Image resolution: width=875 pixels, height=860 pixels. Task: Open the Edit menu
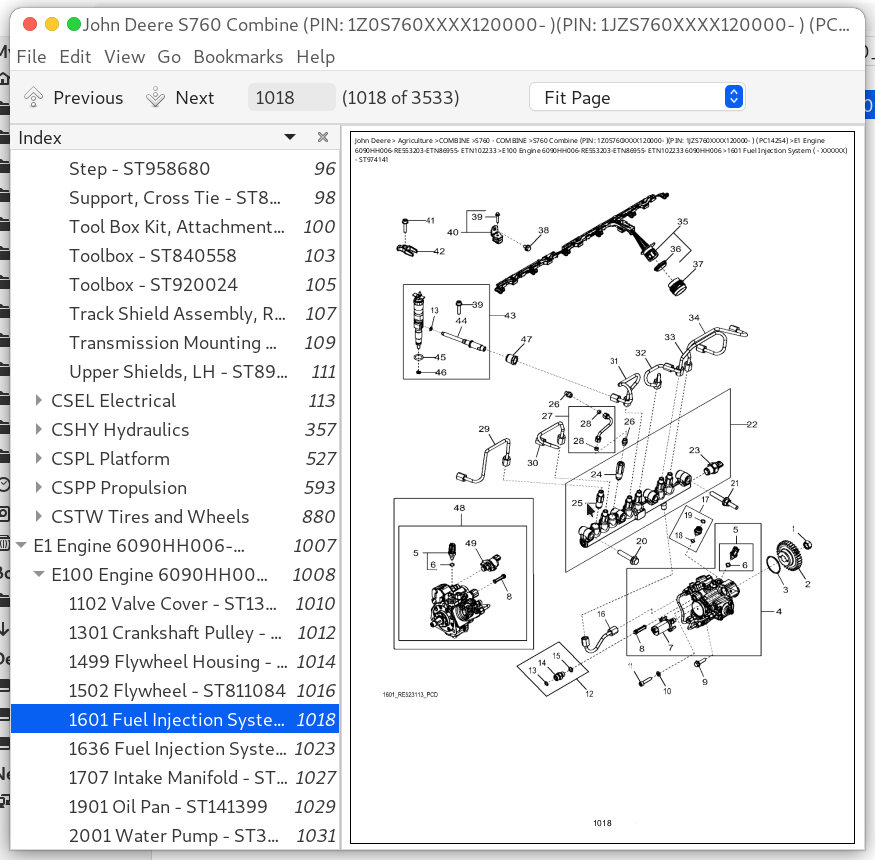point(75,56)
